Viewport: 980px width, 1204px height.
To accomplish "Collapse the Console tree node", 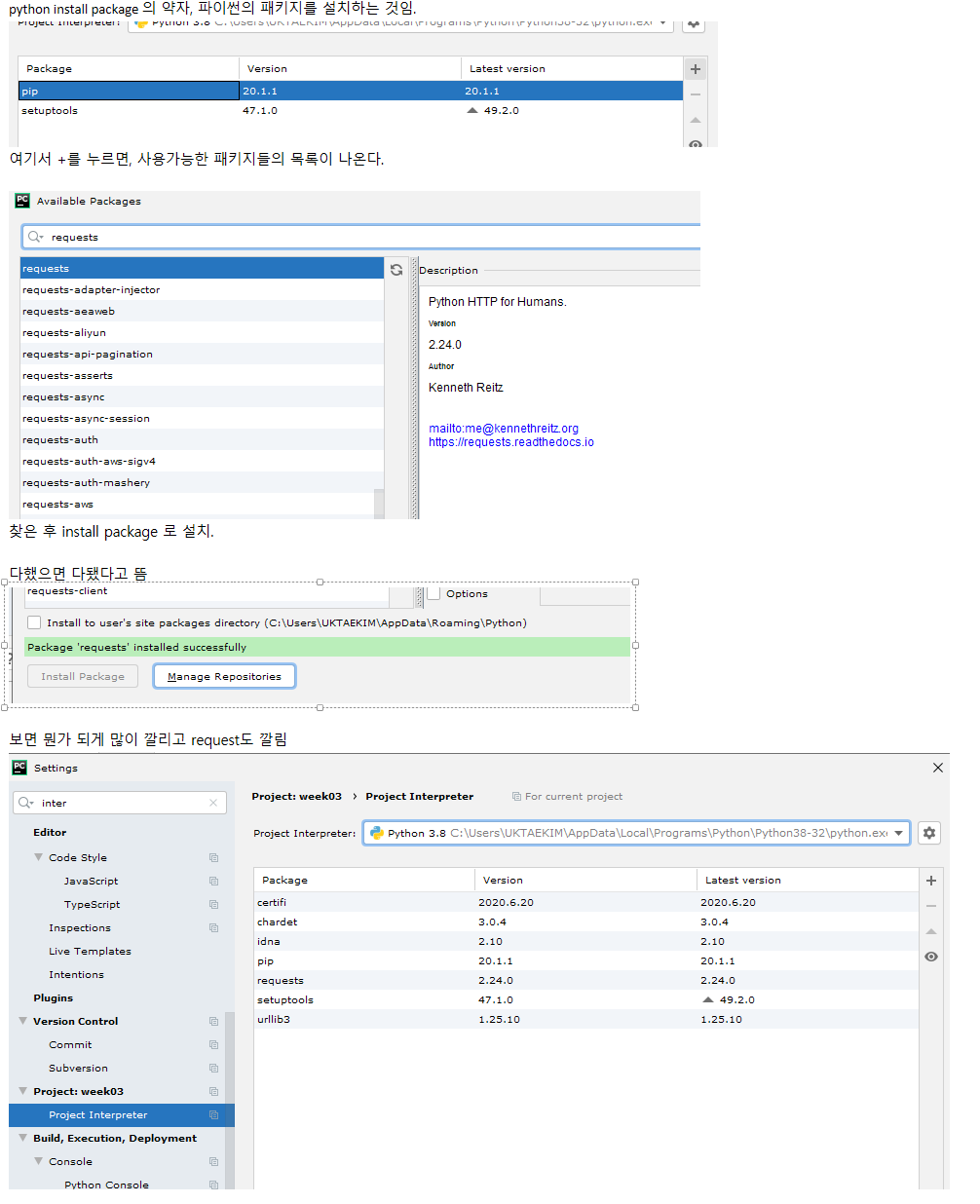I will coord(39,1161).
